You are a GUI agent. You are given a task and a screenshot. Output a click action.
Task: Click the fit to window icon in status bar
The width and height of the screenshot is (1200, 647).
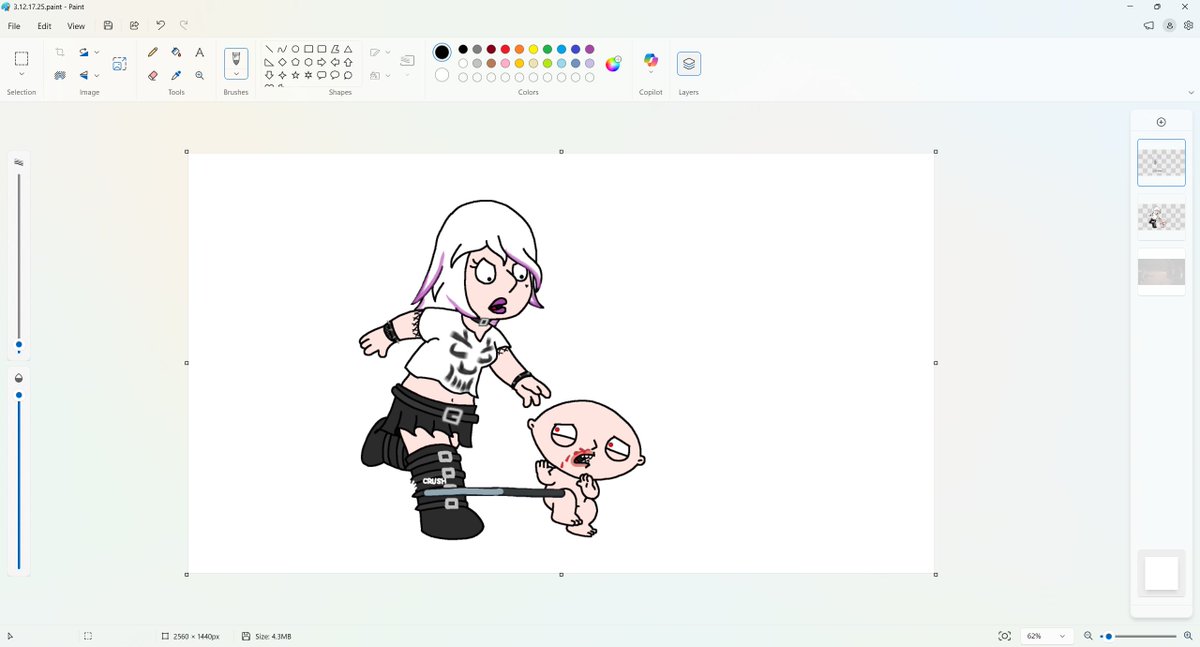[x=1005, y=636]
